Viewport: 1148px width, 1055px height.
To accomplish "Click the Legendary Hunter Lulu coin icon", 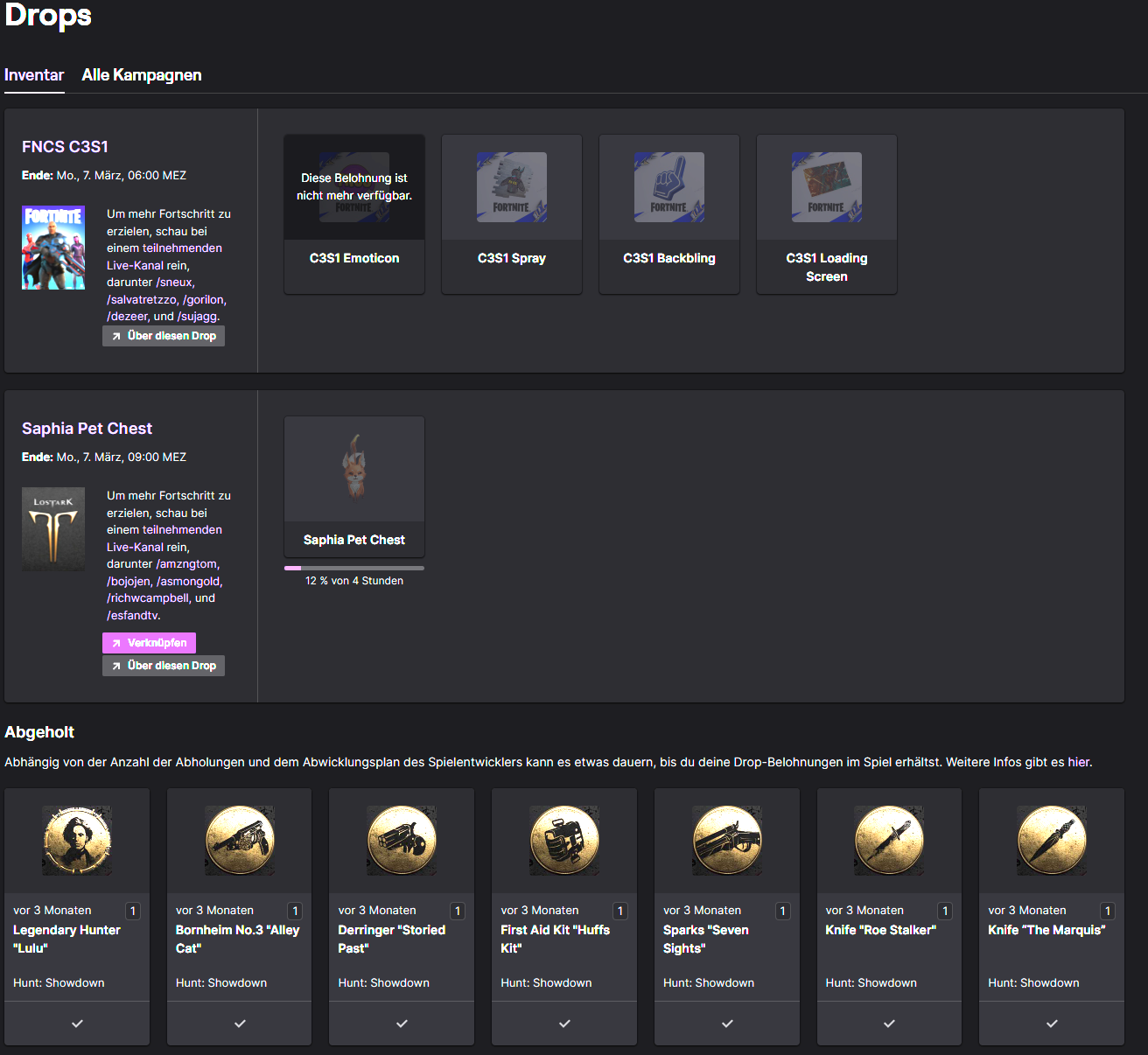I will tap(77, 841).
